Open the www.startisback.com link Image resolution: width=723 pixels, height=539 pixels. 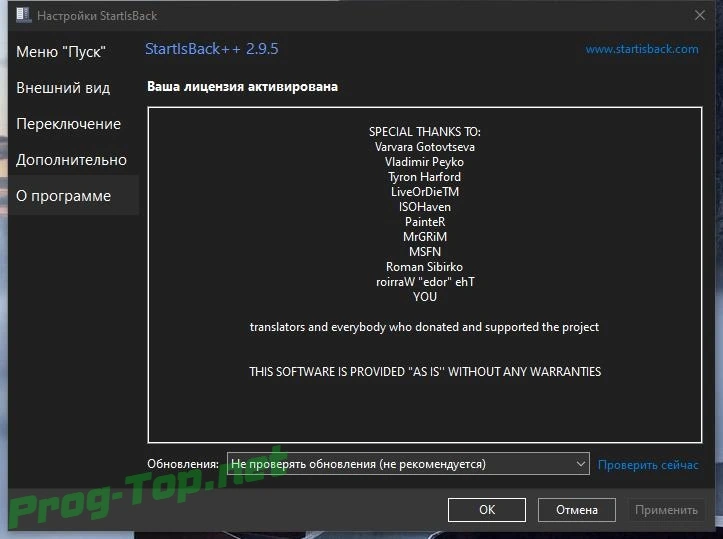click(642, 49)
